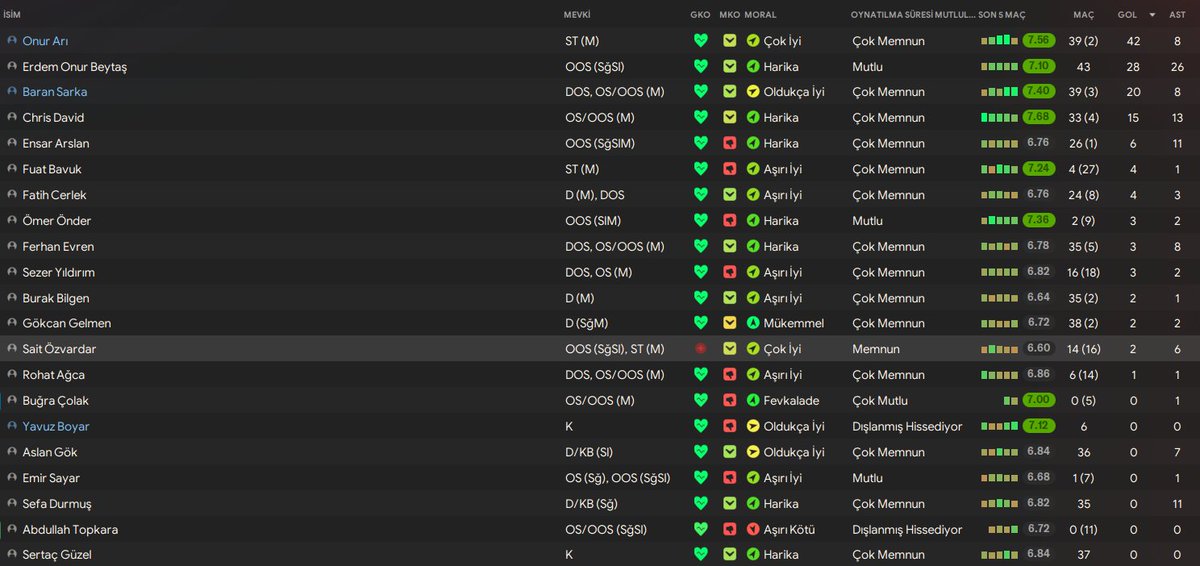Viewport: 1200px width, 566px height.
Task: Click the person icon beside Onur Arı
Action: [x=12, y=41]
